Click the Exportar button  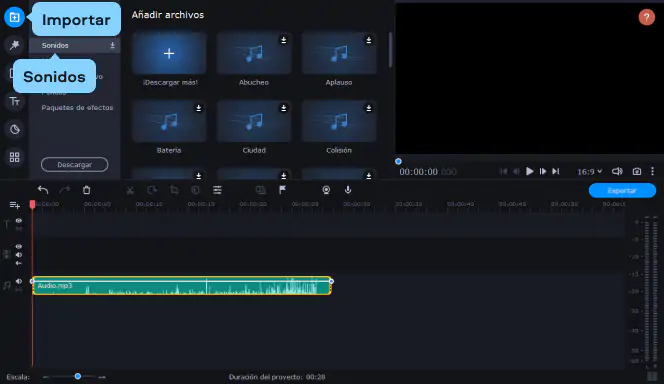click(x=622, y=191)
